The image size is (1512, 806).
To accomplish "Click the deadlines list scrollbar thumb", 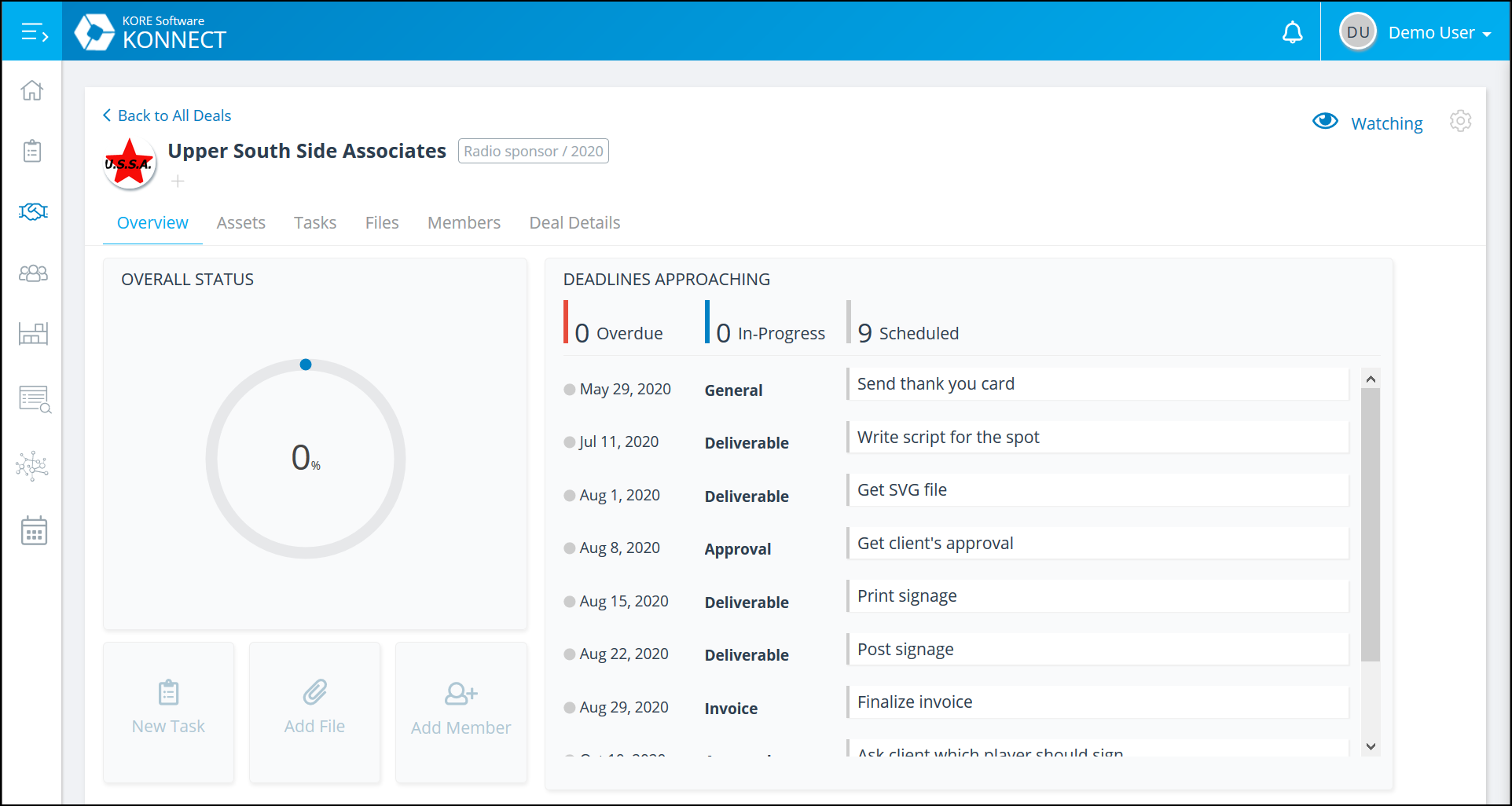I will 1371,525.
